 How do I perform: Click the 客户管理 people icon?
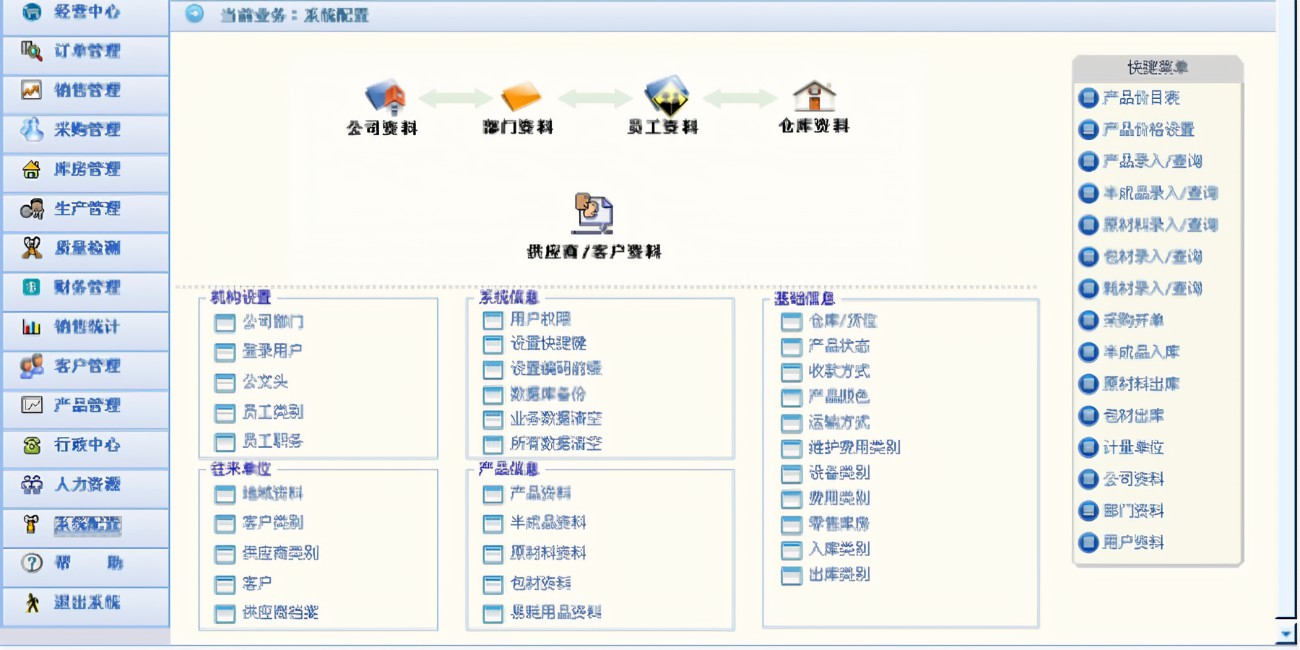tap(32, 366)
